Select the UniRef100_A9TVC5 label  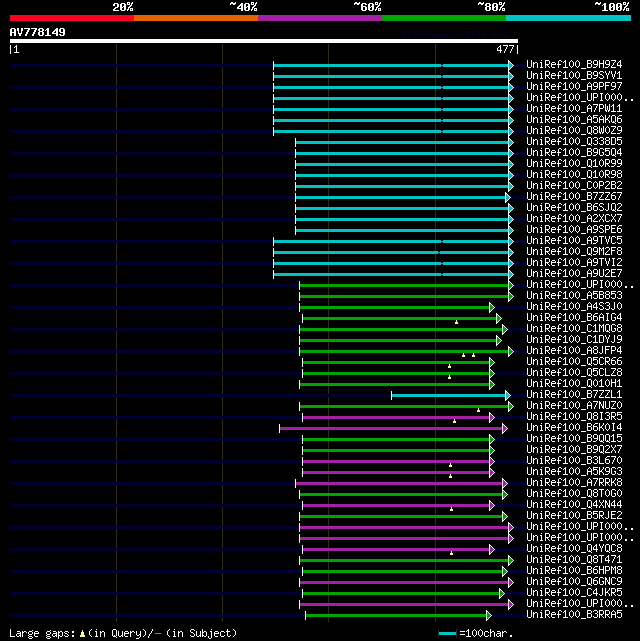[x=574, y=241]
